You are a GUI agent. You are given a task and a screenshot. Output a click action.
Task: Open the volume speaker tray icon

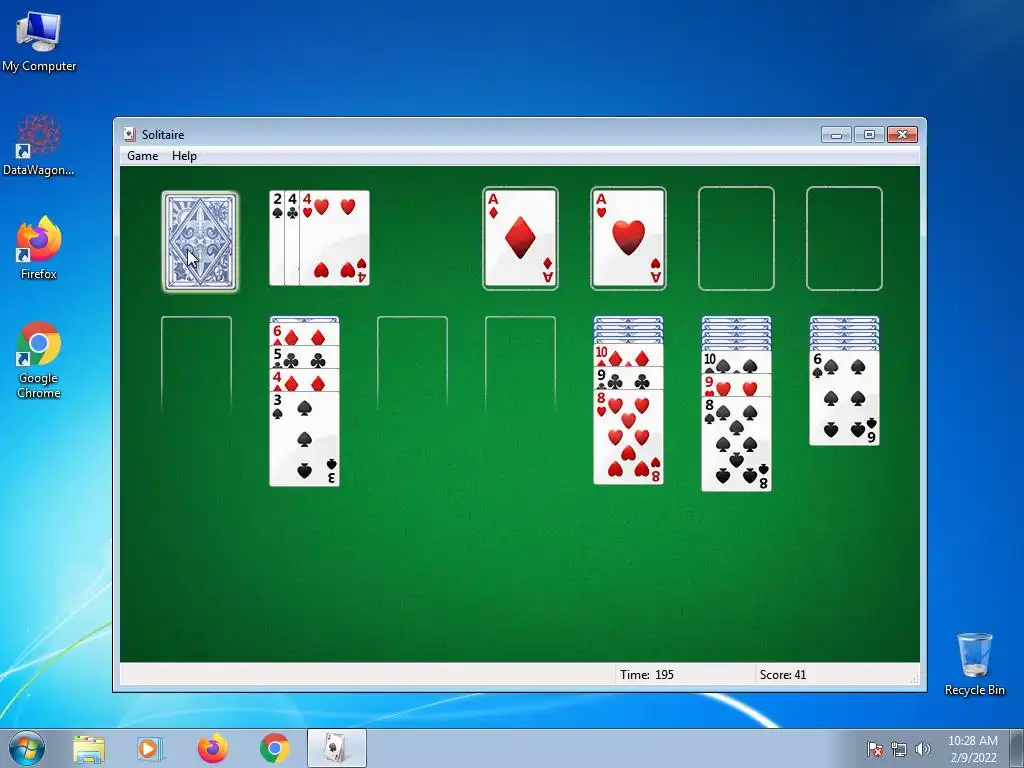(x=922, y=749)
